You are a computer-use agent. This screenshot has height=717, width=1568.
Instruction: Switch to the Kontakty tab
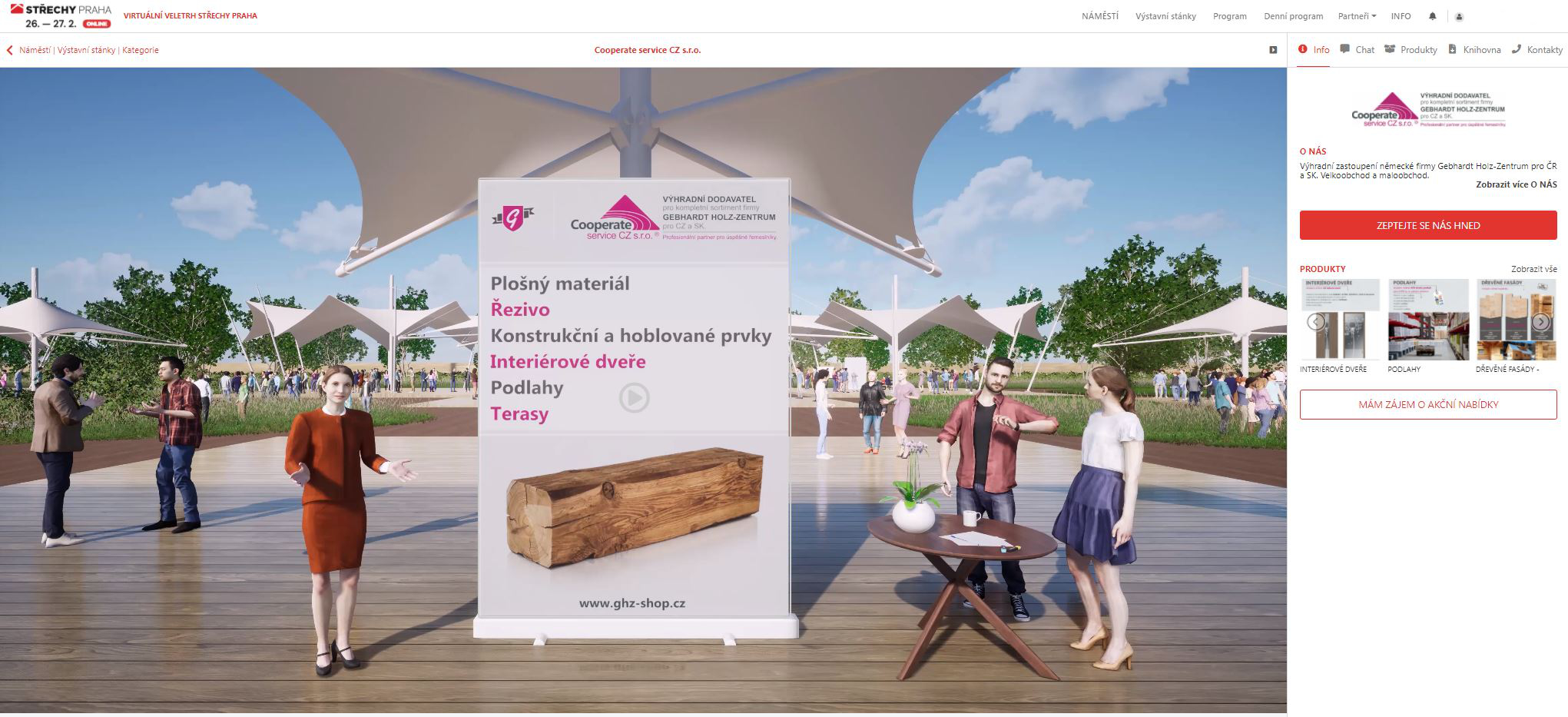[x=1537, y=50]
